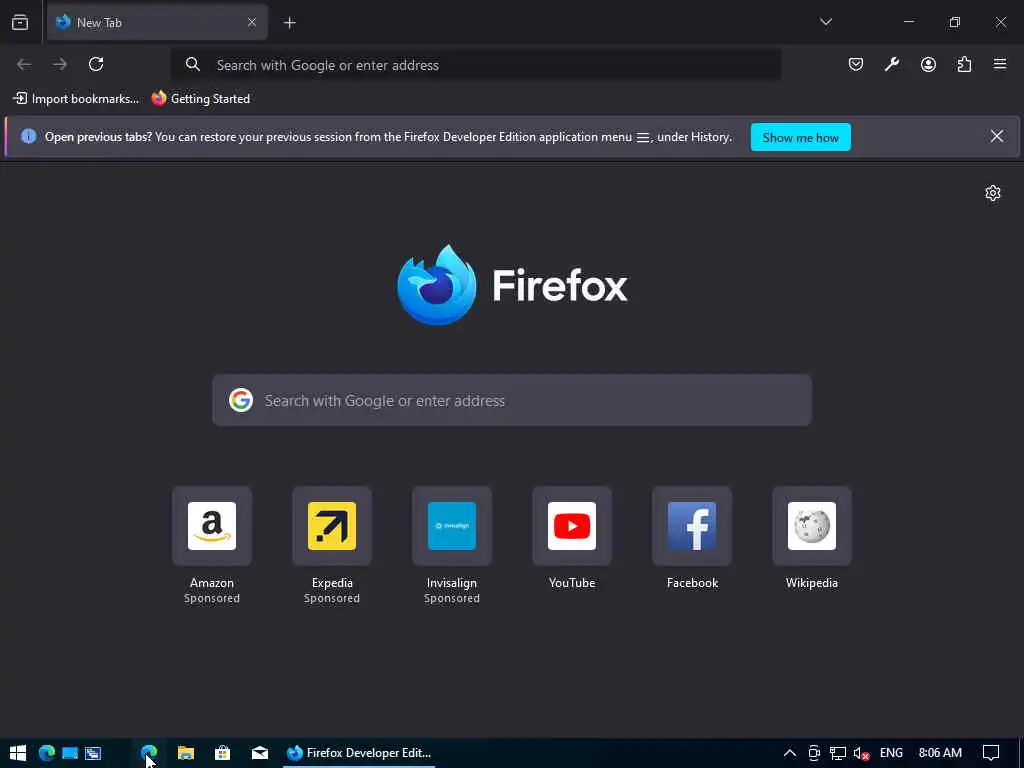
Task: Click the Google logo in search box
Action: click(x=241, y=400)
